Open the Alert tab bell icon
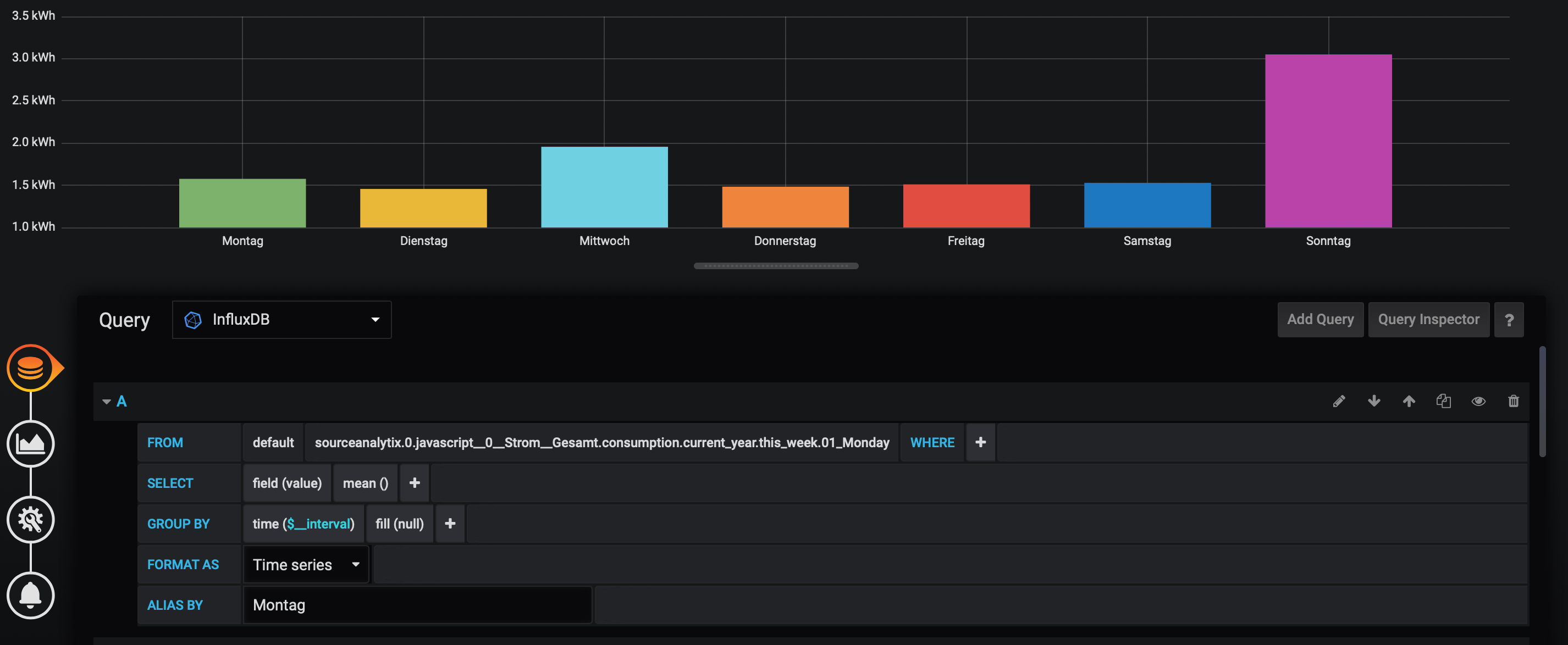1568x645 pixels. 30,594
